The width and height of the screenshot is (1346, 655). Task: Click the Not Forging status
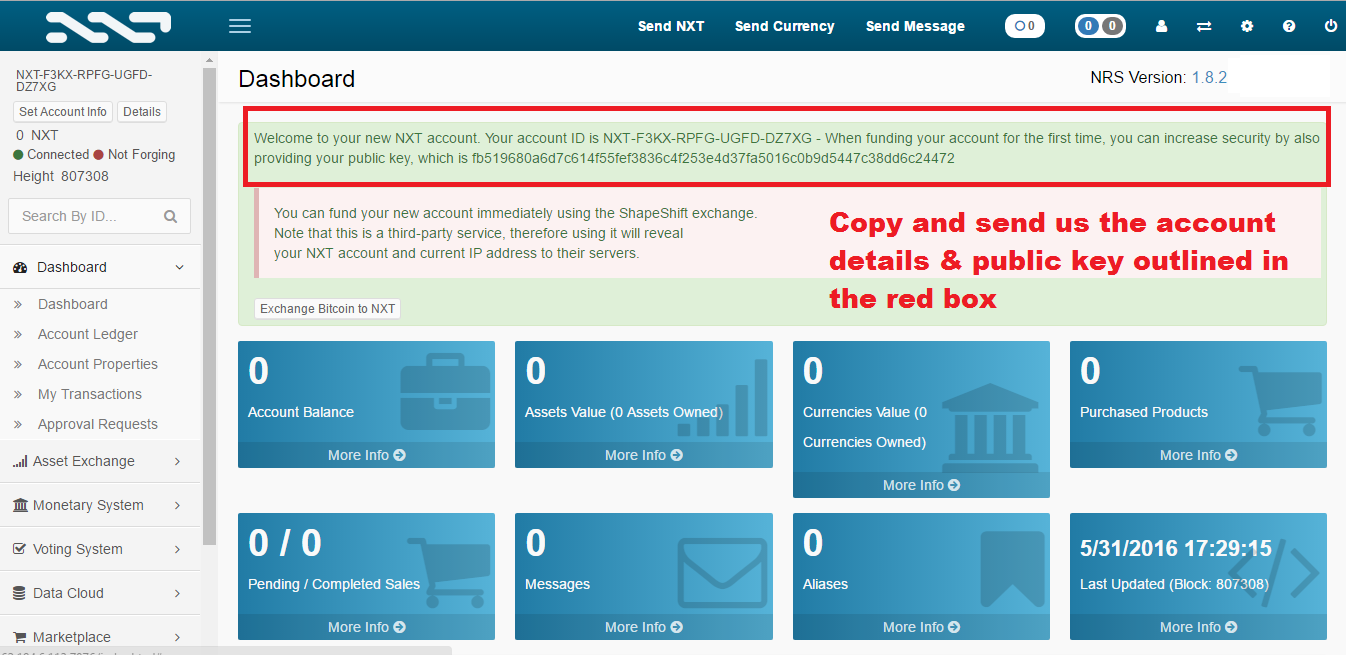tap(134, 155)
